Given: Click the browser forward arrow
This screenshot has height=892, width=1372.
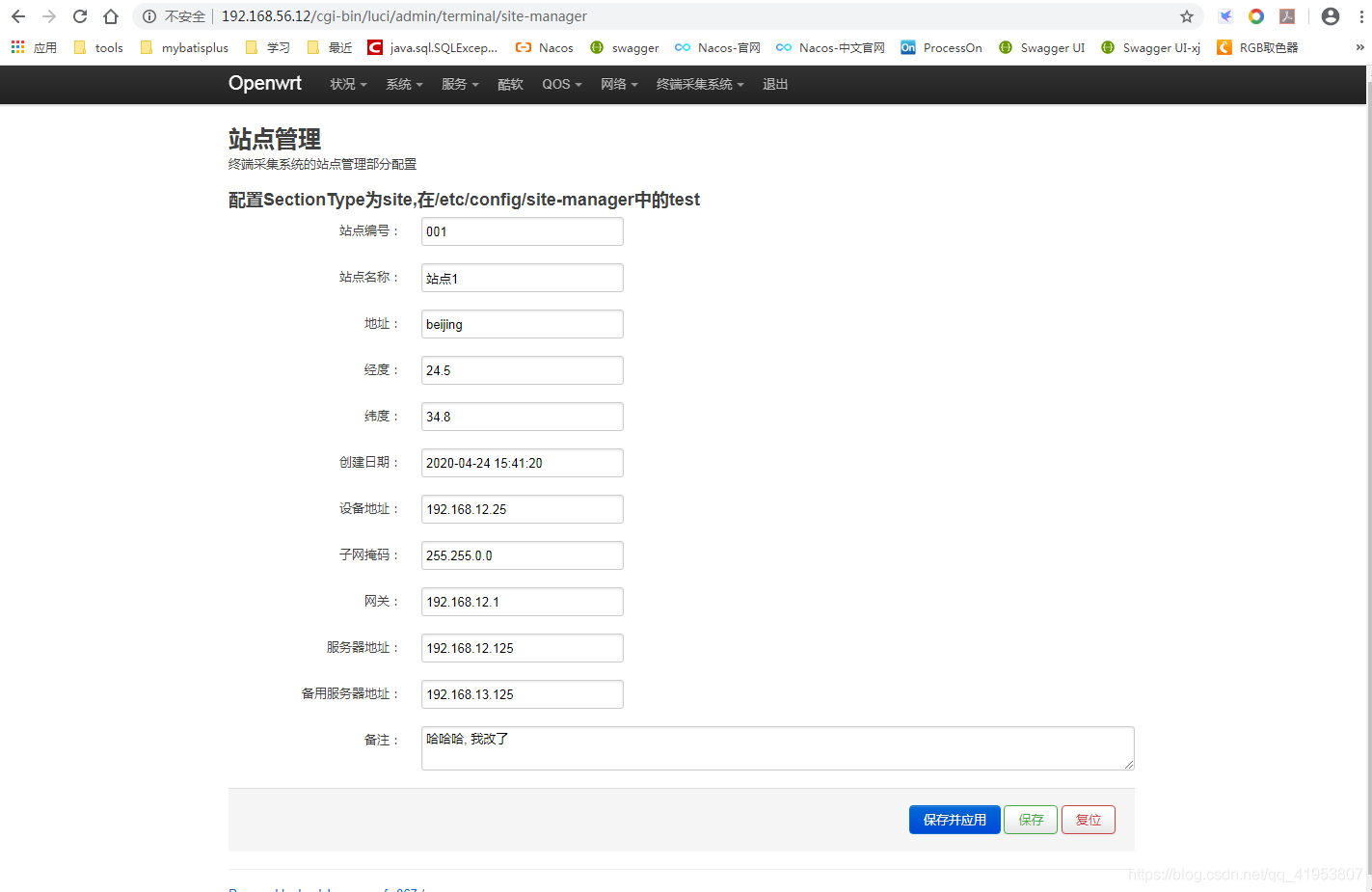Looking at the screenshot, I should pyautogui.click(x=49, y=16).
